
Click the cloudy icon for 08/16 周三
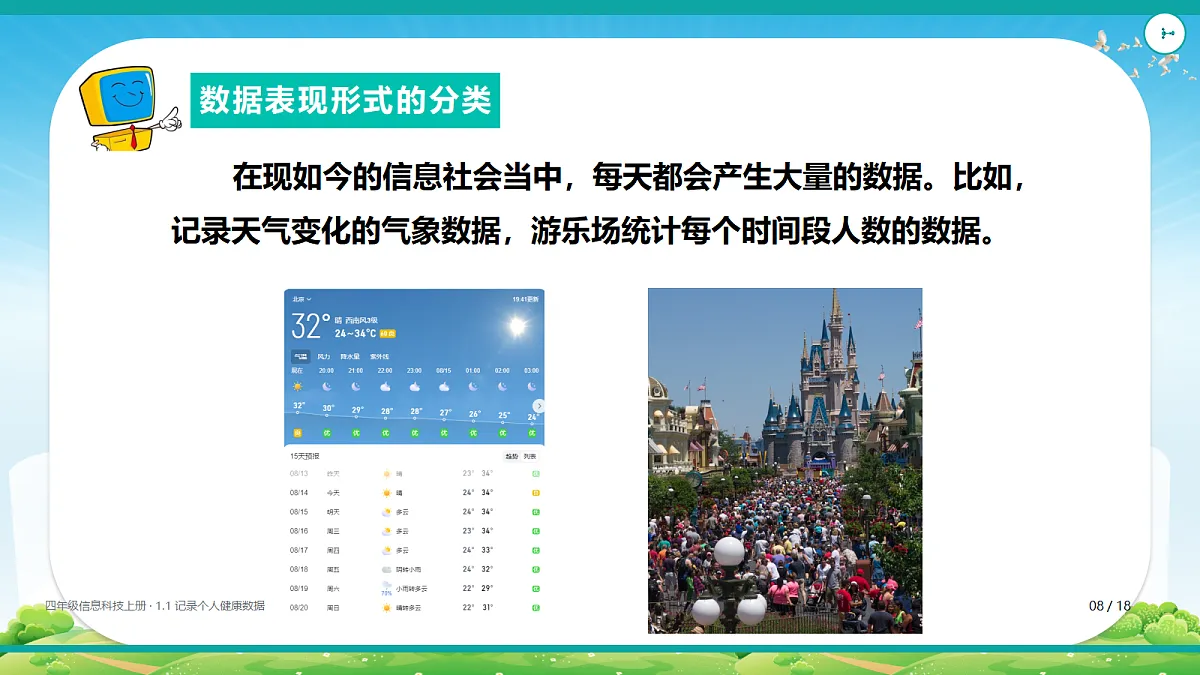(386, 531)
